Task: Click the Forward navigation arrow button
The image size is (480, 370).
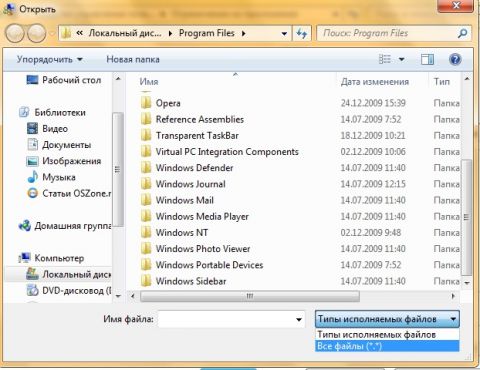Action: 36,33
